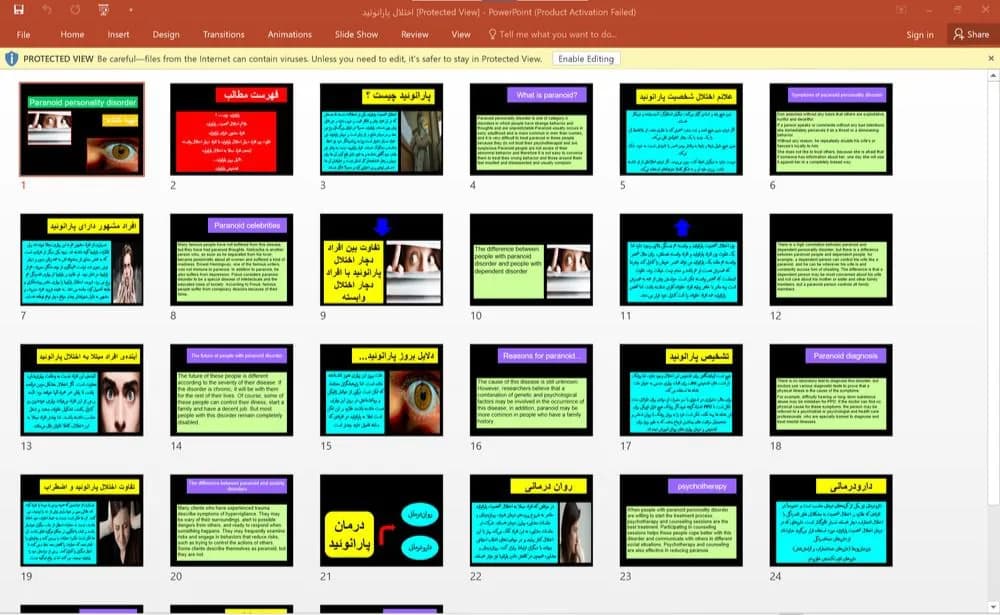Image resolution: width=1000 pixels, height=615 pixels.
Task: Click the Redo arrow icon
Action: coord(75,10)
